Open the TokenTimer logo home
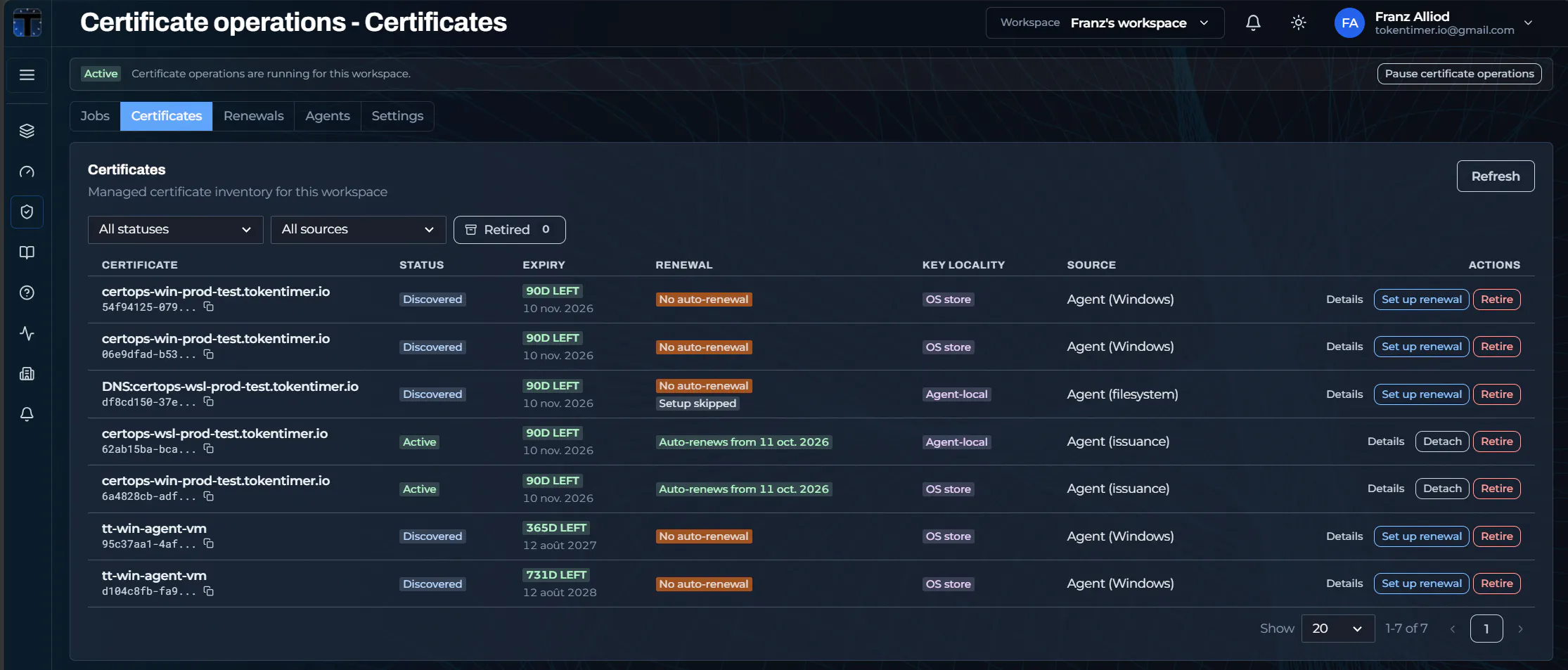The width and height of the screenshot is (1568, 670). (x=27, y=22)
